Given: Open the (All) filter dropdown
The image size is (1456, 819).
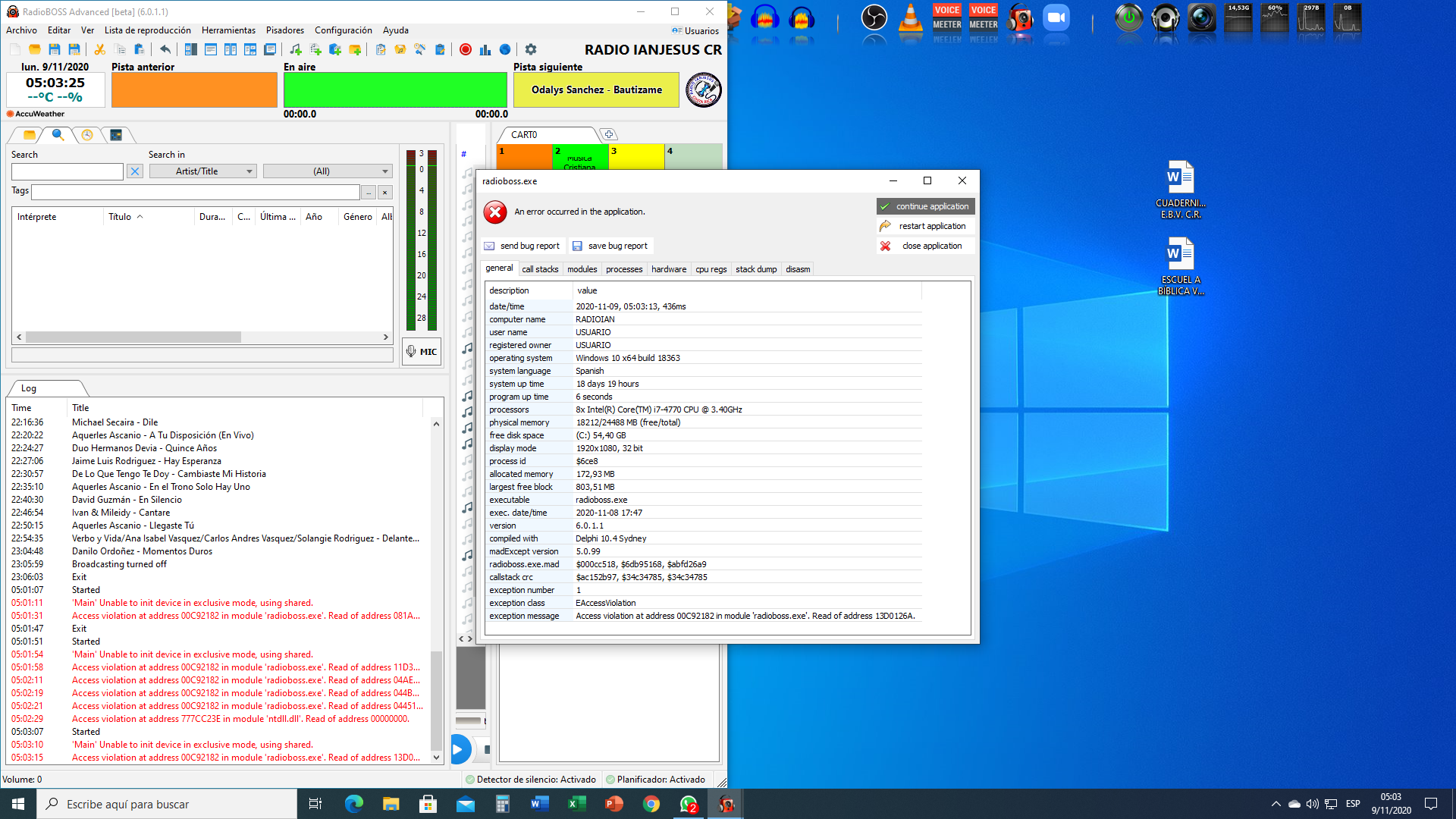Looking at the screenshot, I should click(x=328, y=171).
